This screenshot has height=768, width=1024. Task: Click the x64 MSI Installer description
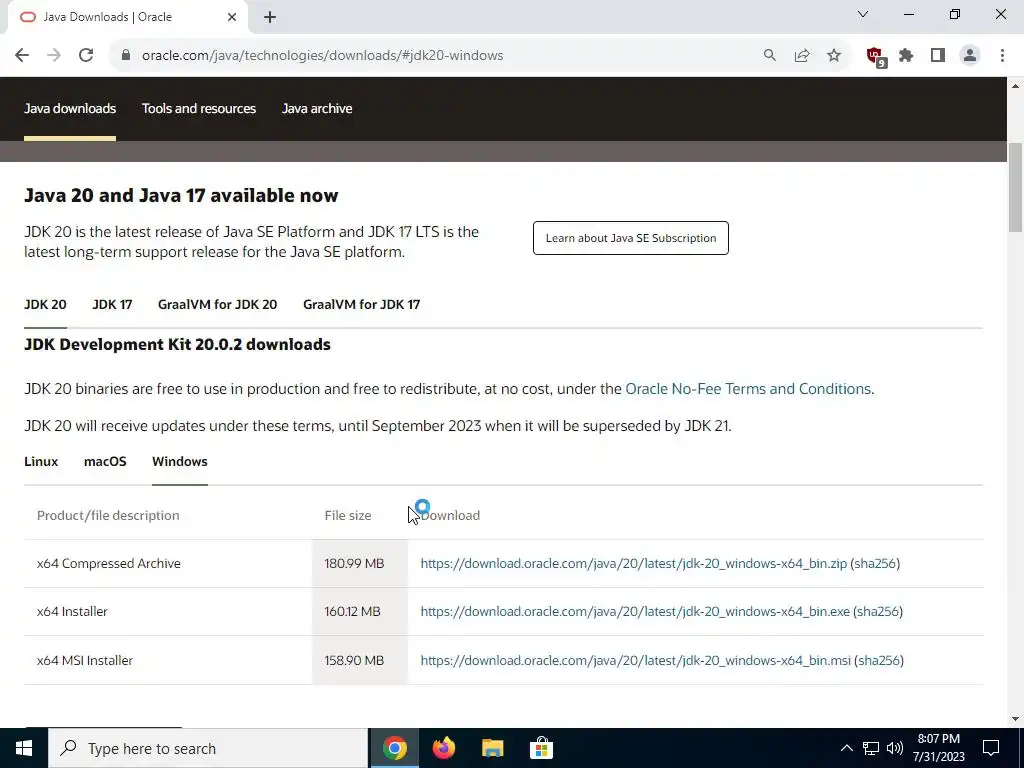click(x=85, y=660)
